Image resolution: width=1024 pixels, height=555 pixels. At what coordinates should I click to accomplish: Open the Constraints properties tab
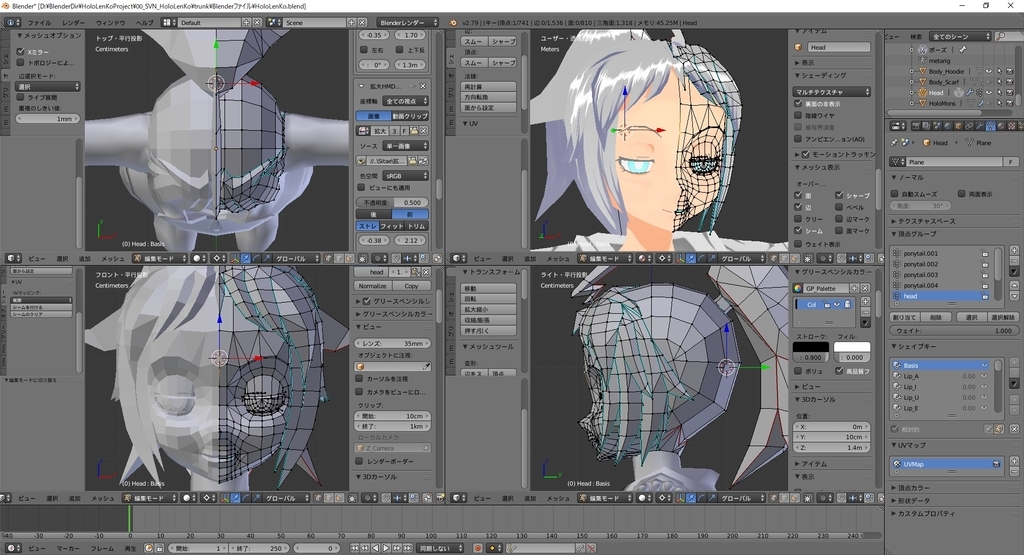coord(968,125)
